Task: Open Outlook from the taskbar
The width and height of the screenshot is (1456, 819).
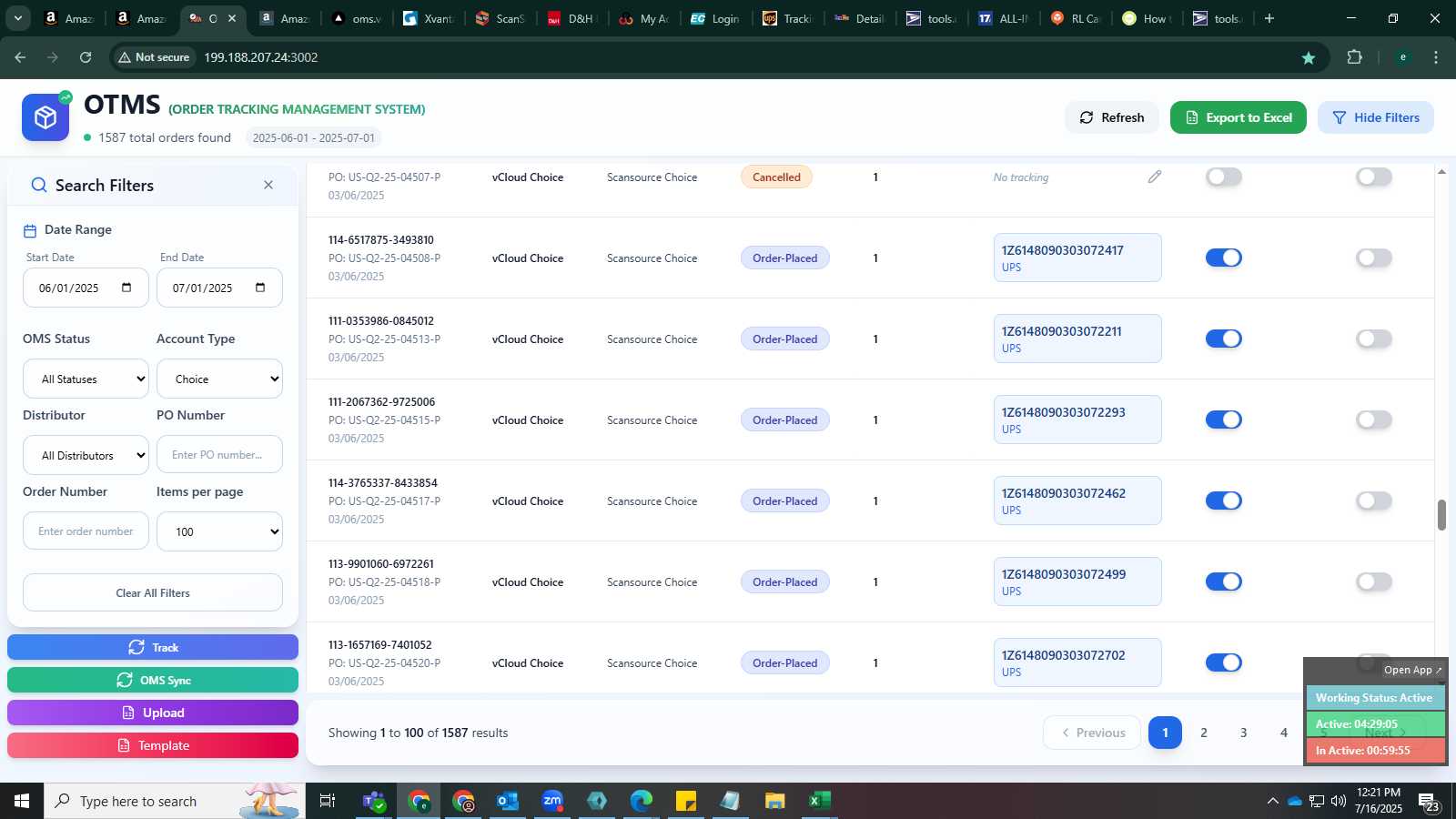Action: click(x=508, y=801)
